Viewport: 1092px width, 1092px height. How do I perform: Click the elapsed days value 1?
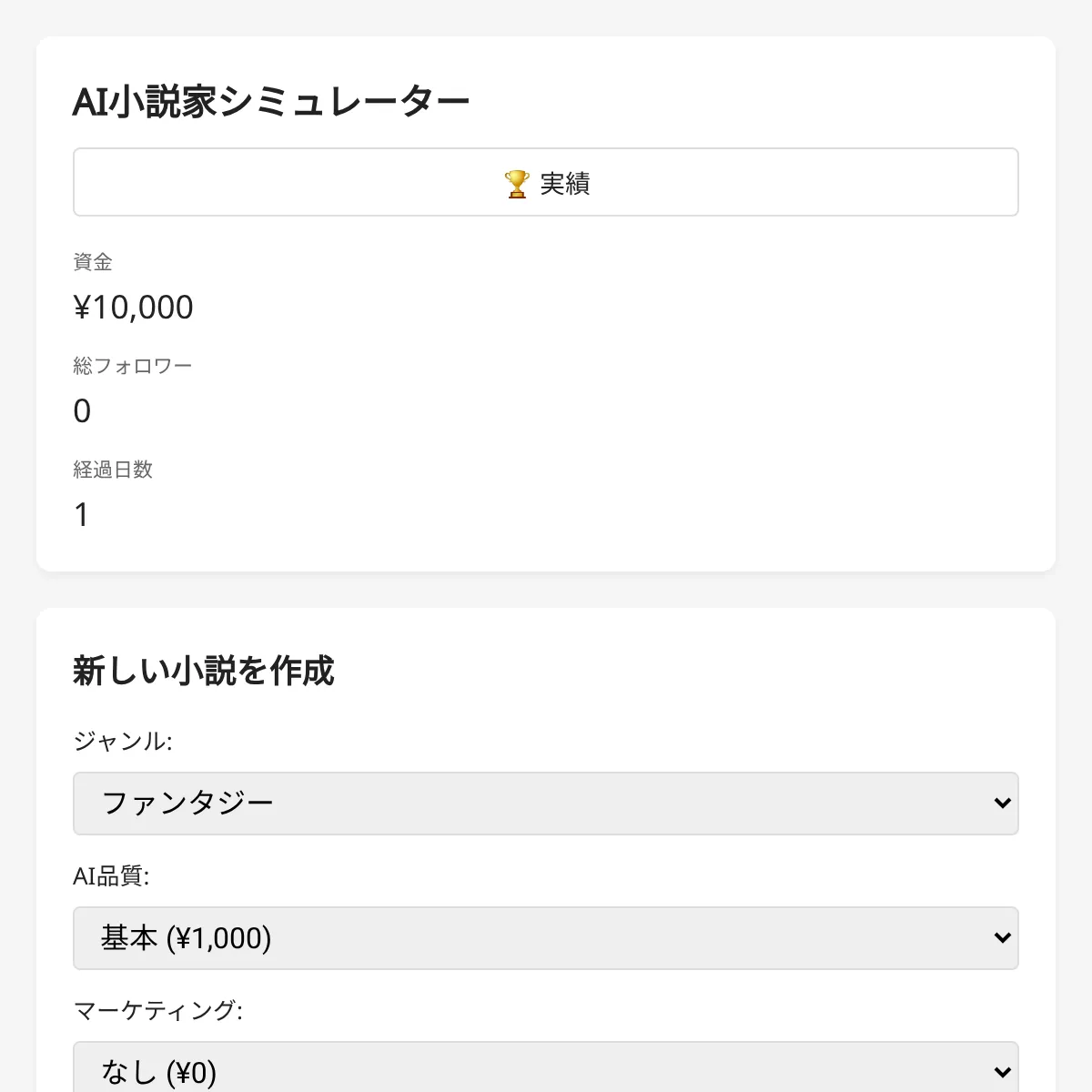(82, 515)
